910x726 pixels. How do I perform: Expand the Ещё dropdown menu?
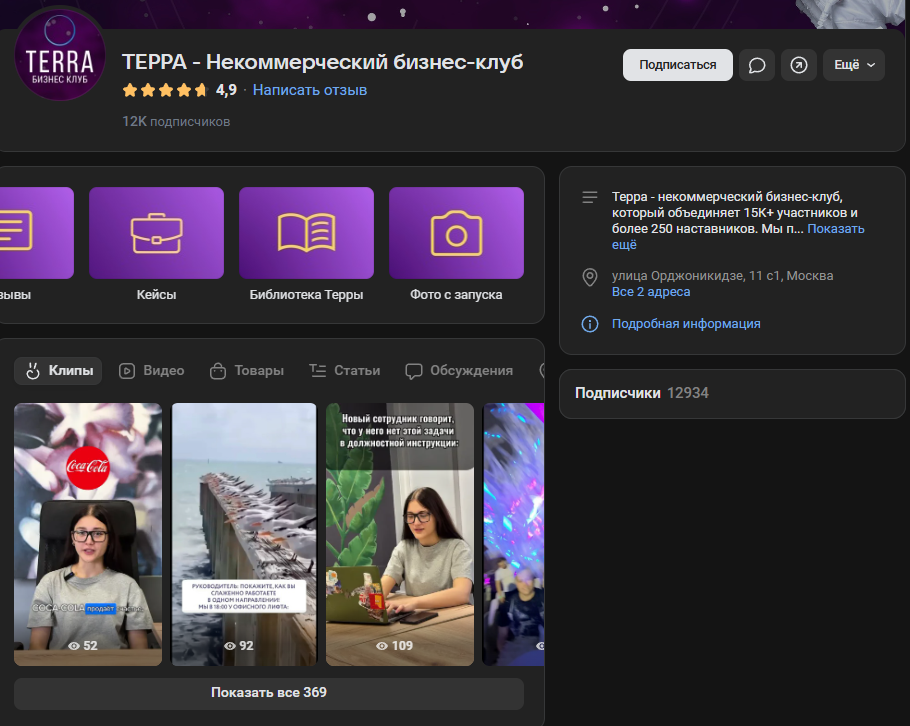coord(853,65)
